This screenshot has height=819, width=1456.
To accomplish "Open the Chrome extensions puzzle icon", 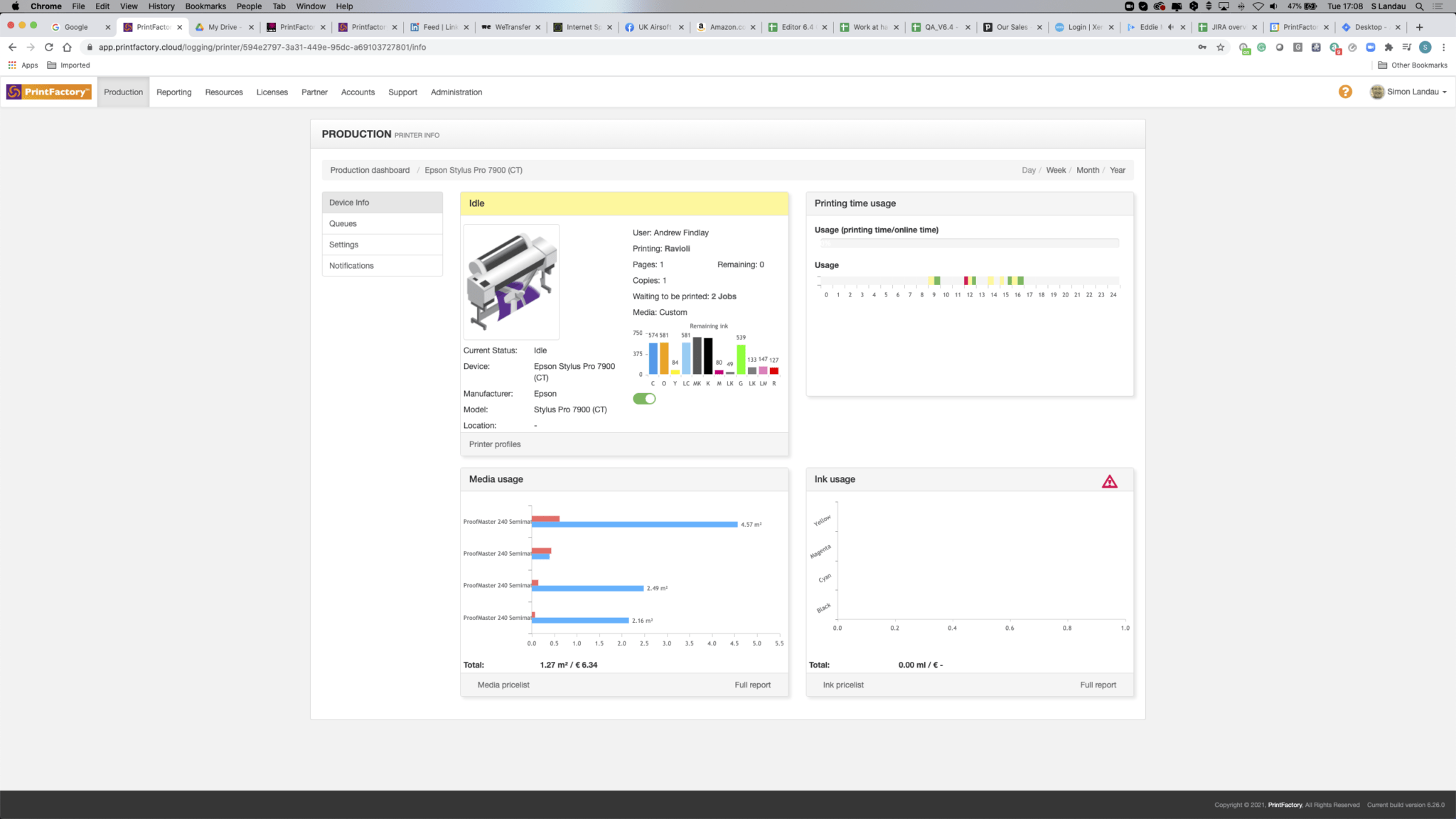I will [1388, 48].
